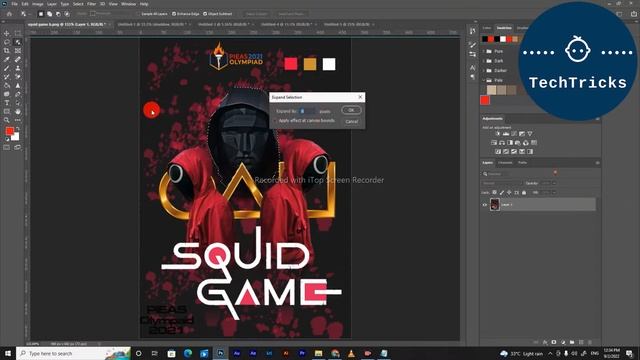Click the Windows taskbar search box
The image size is (640, 360).
coord(73,353)
